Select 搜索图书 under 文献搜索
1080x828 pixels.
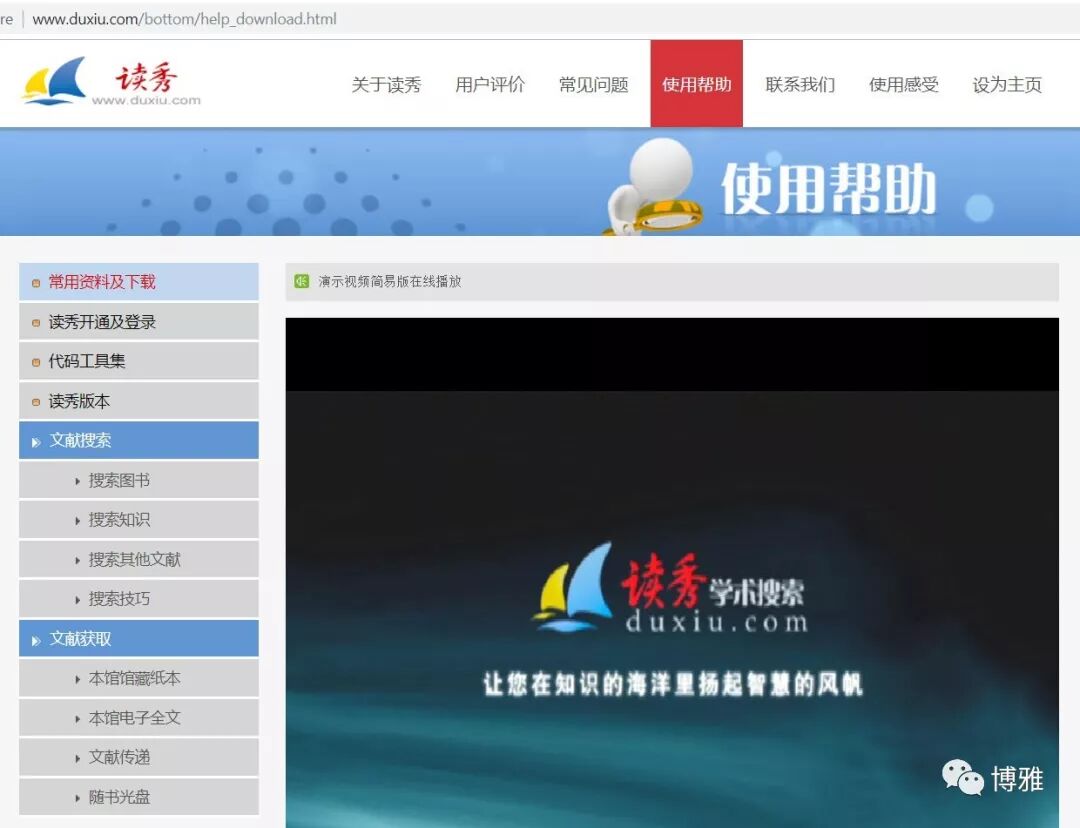click(119, 480)
